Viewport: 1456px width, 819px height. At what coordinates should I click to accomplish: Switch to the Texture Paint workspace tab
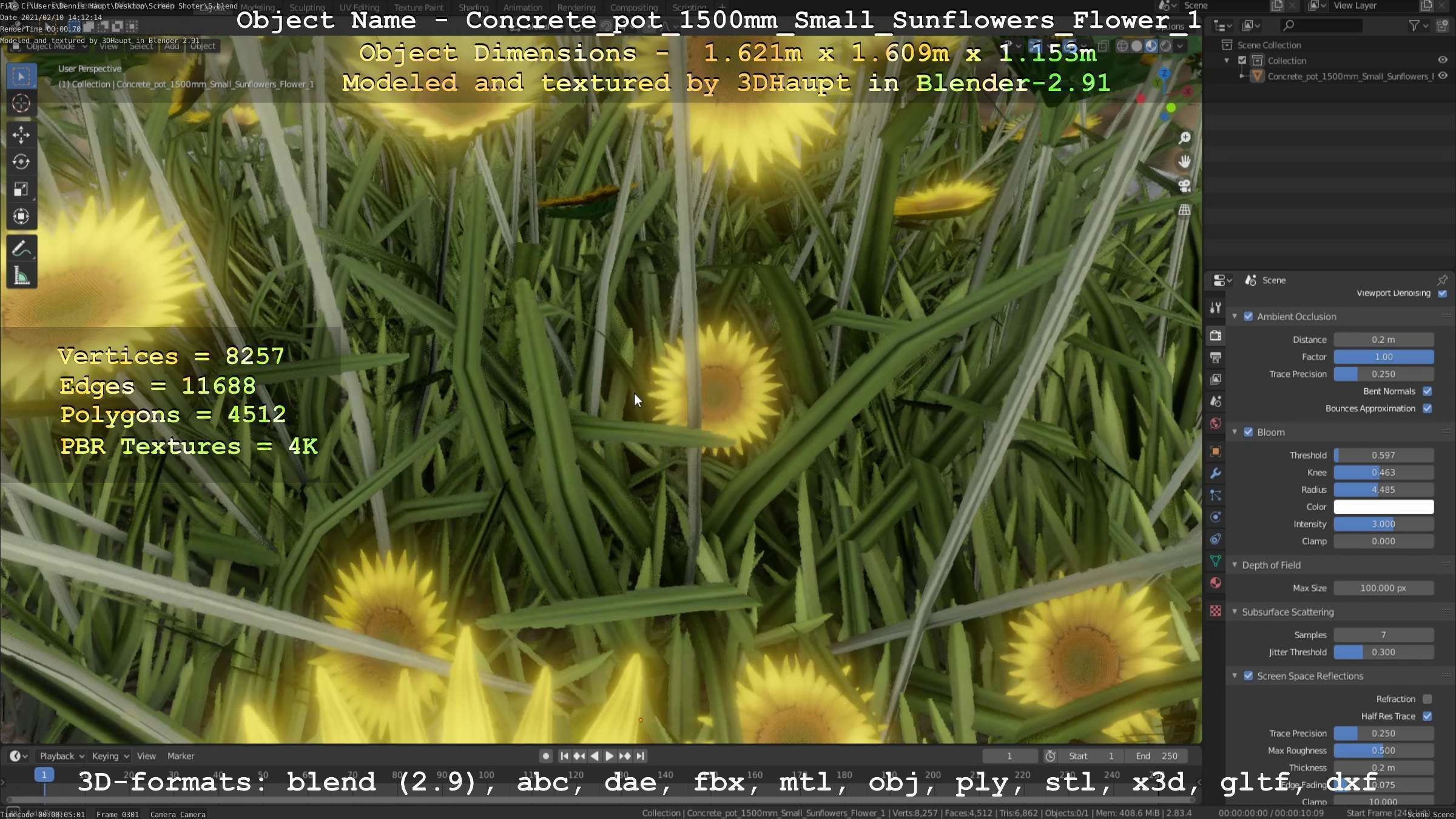tap(419, 7)
